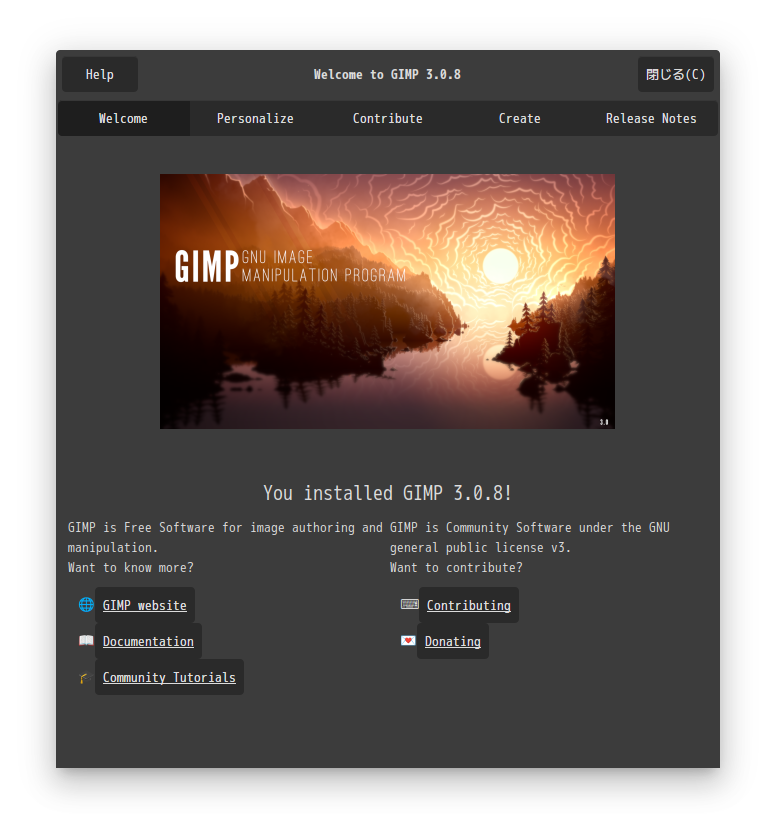Click the love letter icon beside Donating
The height and width of the screenshot is (830, 776).
point(408,640)
